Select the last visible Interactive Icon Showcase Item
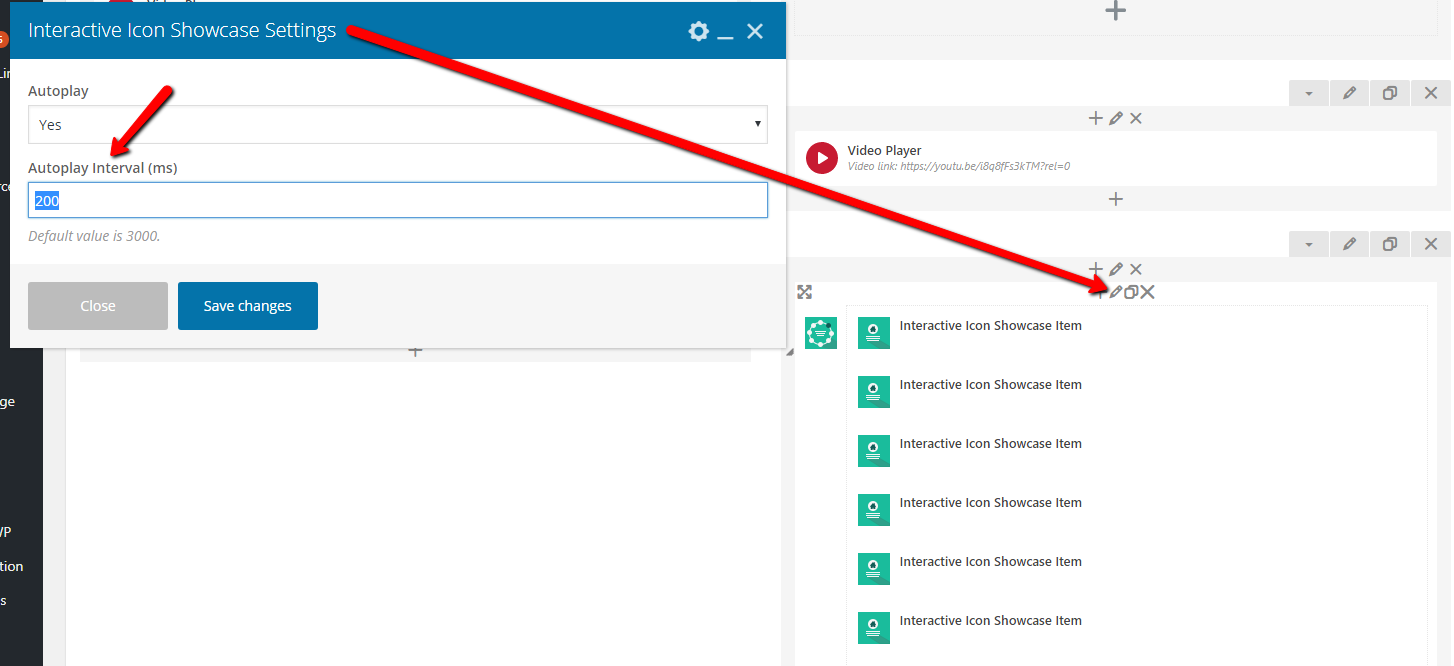Viewport: 1454px width, 666px height. [x=989, y=621]
